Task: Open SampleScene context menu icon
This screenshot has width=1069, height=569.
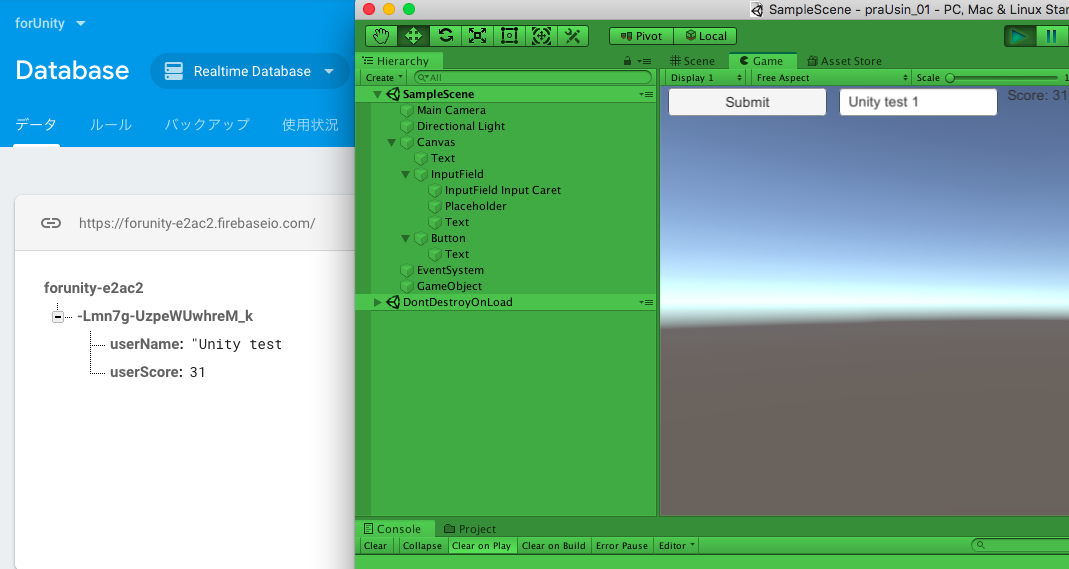Action: pos(646,94)
